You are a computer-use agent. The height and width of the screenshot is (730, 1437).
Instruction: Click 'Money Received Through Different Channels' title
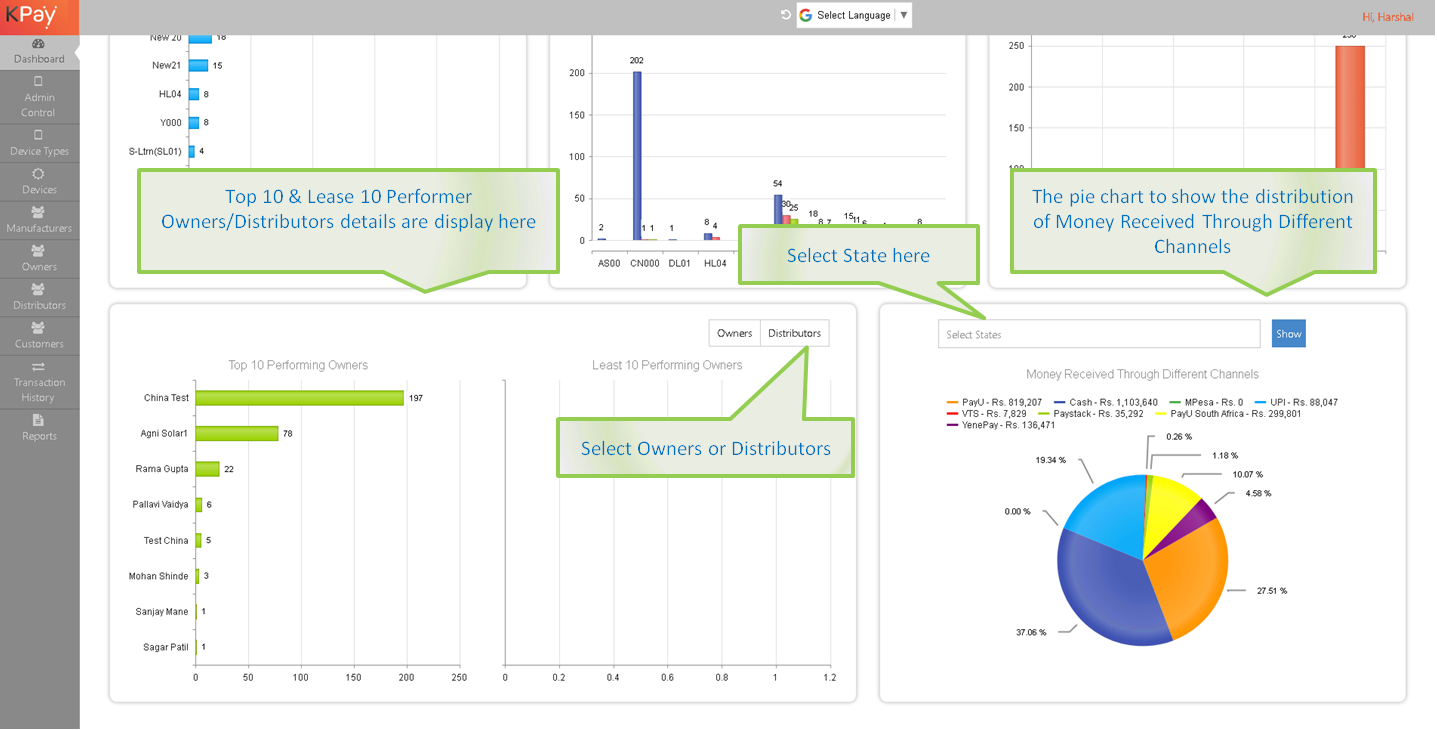1142,374
